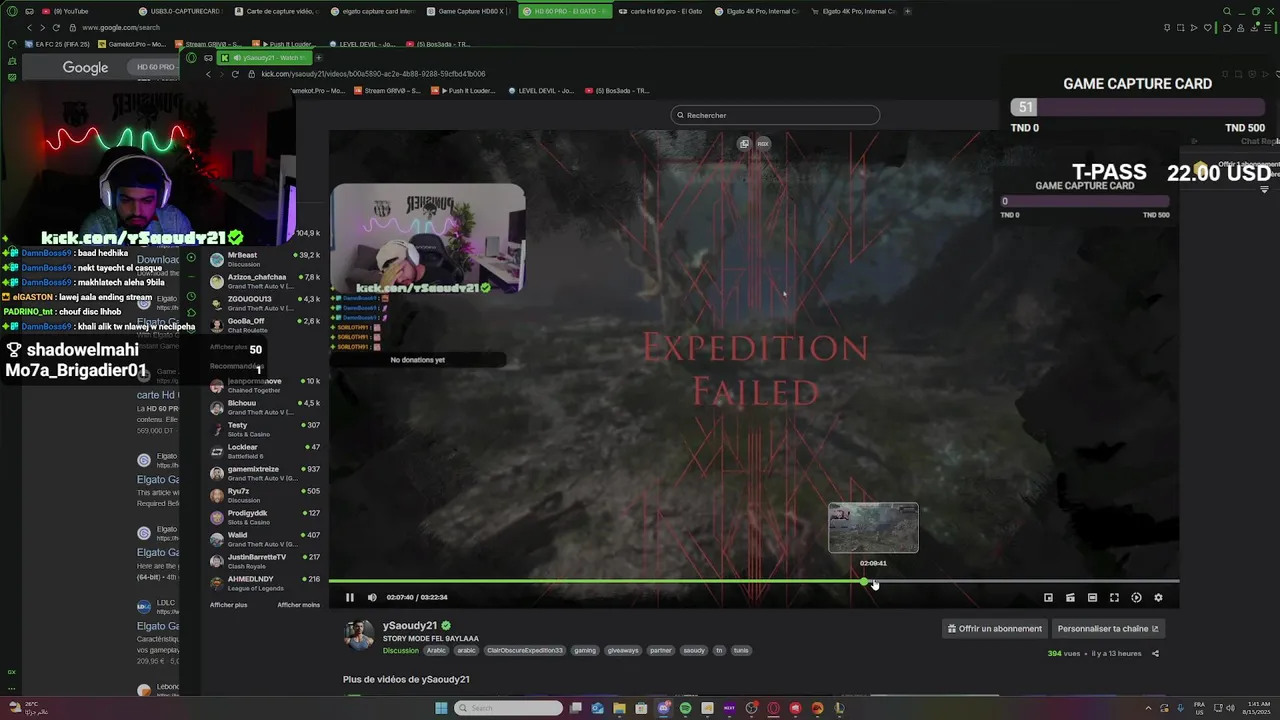Mute the video with the speaker icon
The width and height of the screenshot is (1280, 720).
click(372, 597)
